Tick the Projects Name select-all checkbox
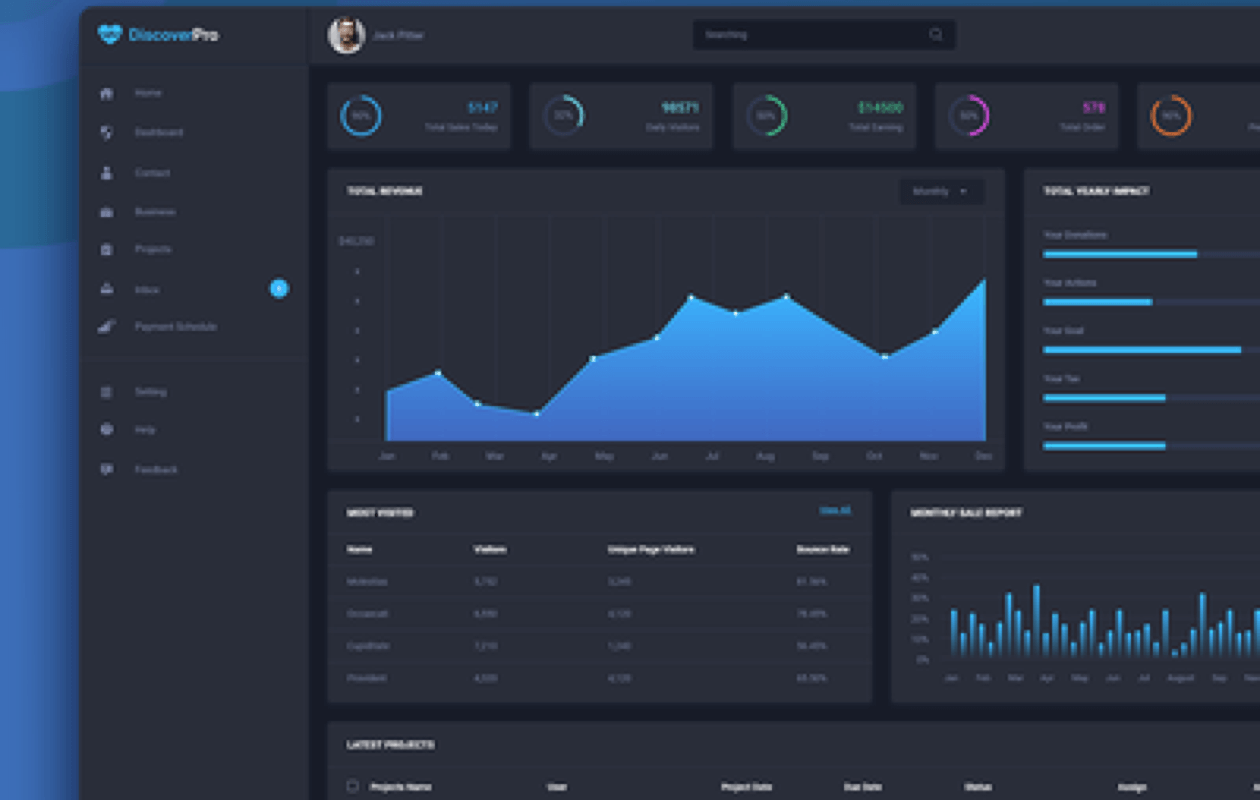This screenshot has height=800, width=1260. click(352, 786)
